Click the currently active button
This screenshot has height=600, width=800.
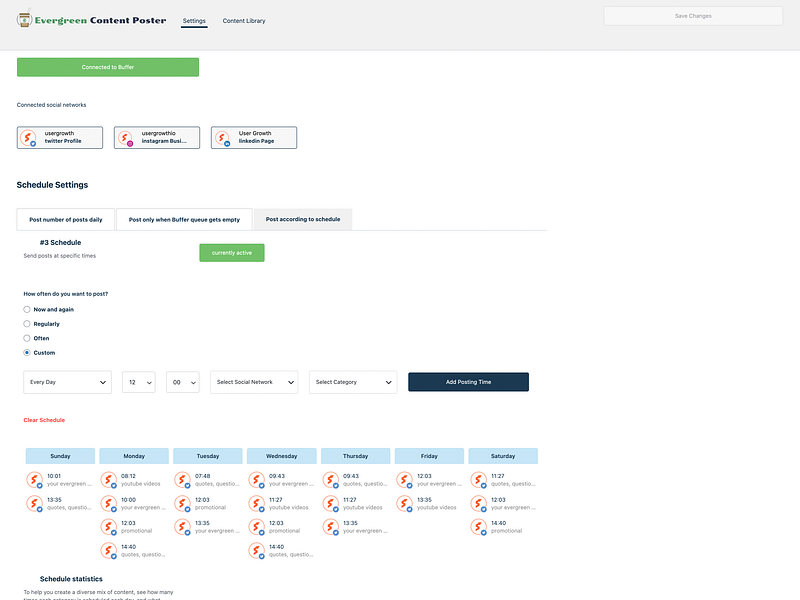coord(232,253)
